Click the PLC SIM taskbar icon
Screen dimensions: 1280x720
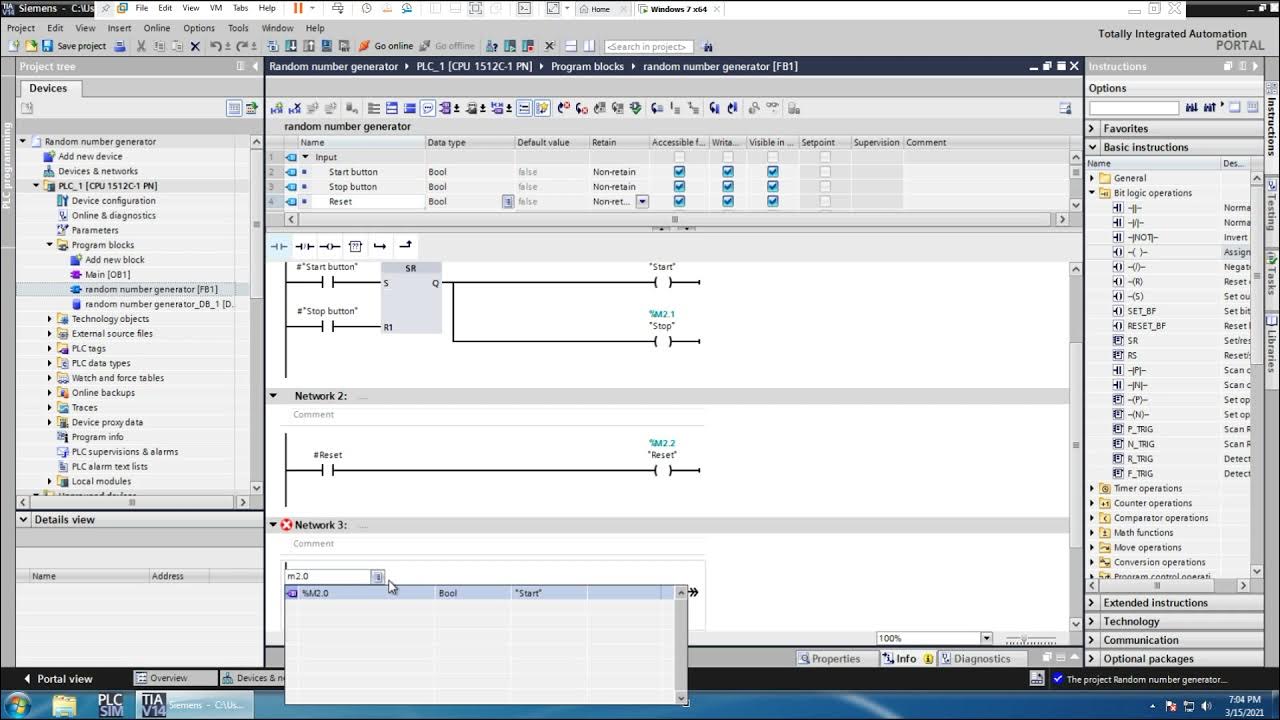[x=110, y=705]
